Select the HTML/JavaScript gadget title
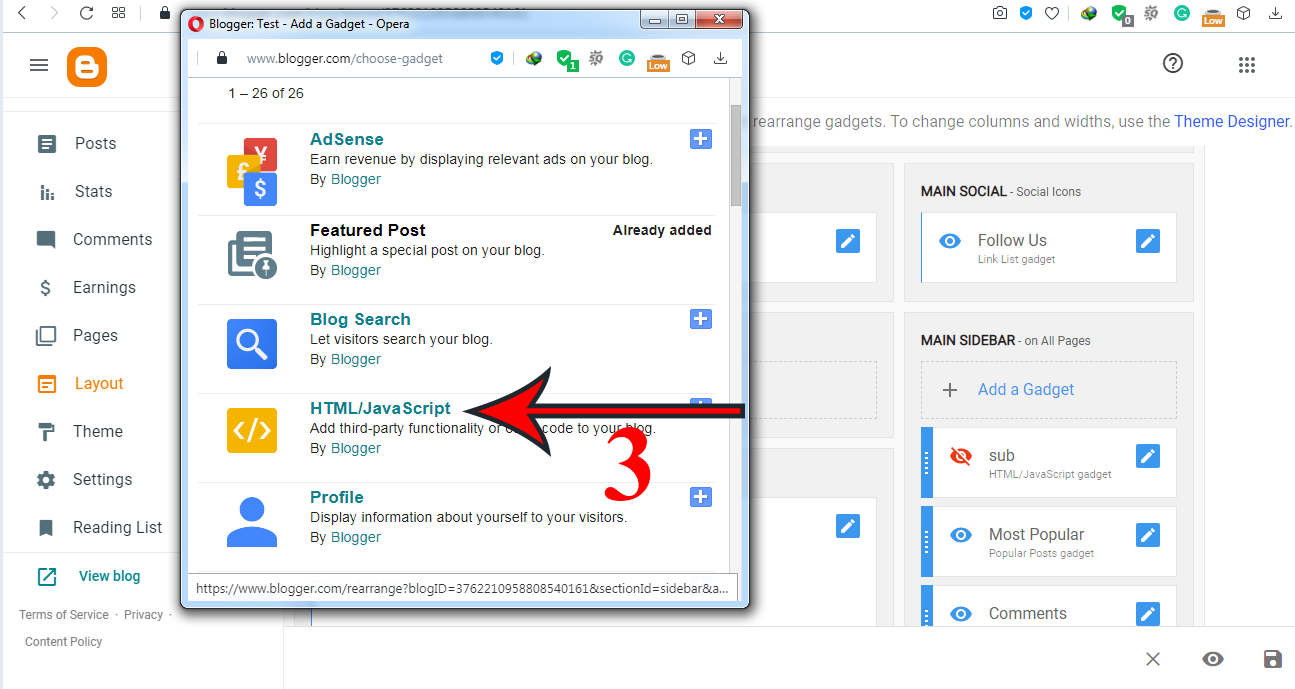1295x689 pixels. 380,408
